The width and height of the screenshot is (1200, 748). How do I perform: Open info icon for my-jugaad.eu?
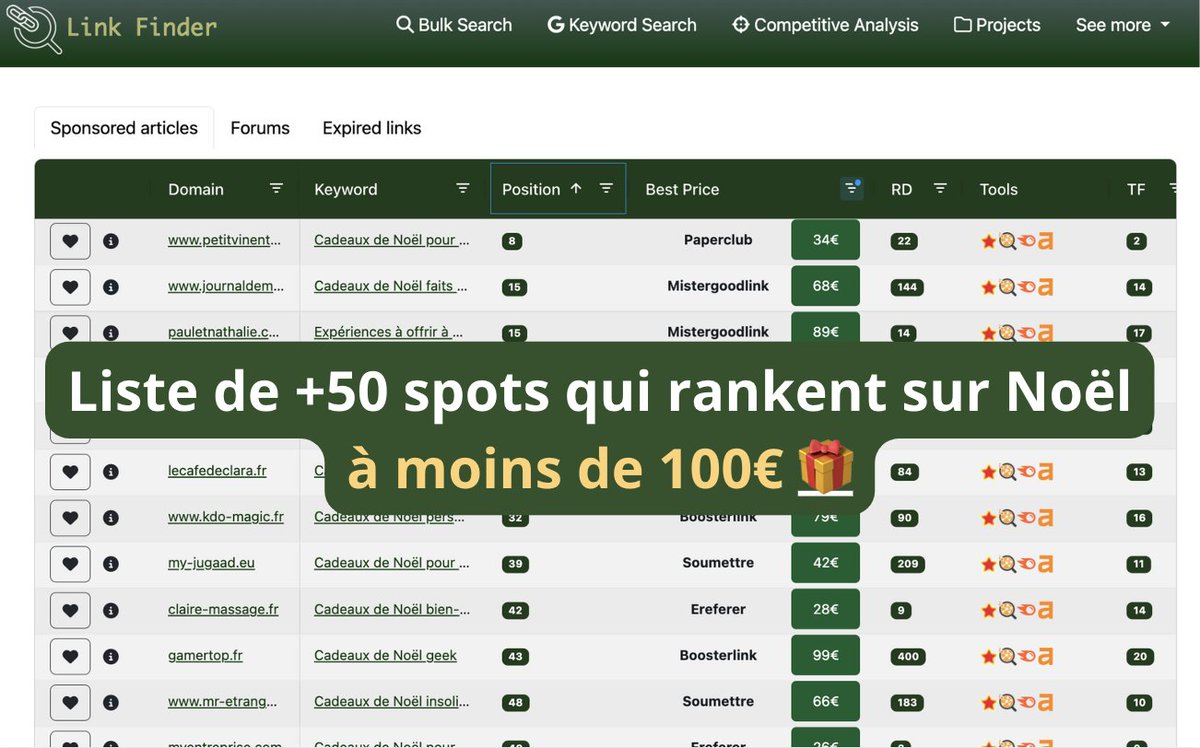(111, 564)
